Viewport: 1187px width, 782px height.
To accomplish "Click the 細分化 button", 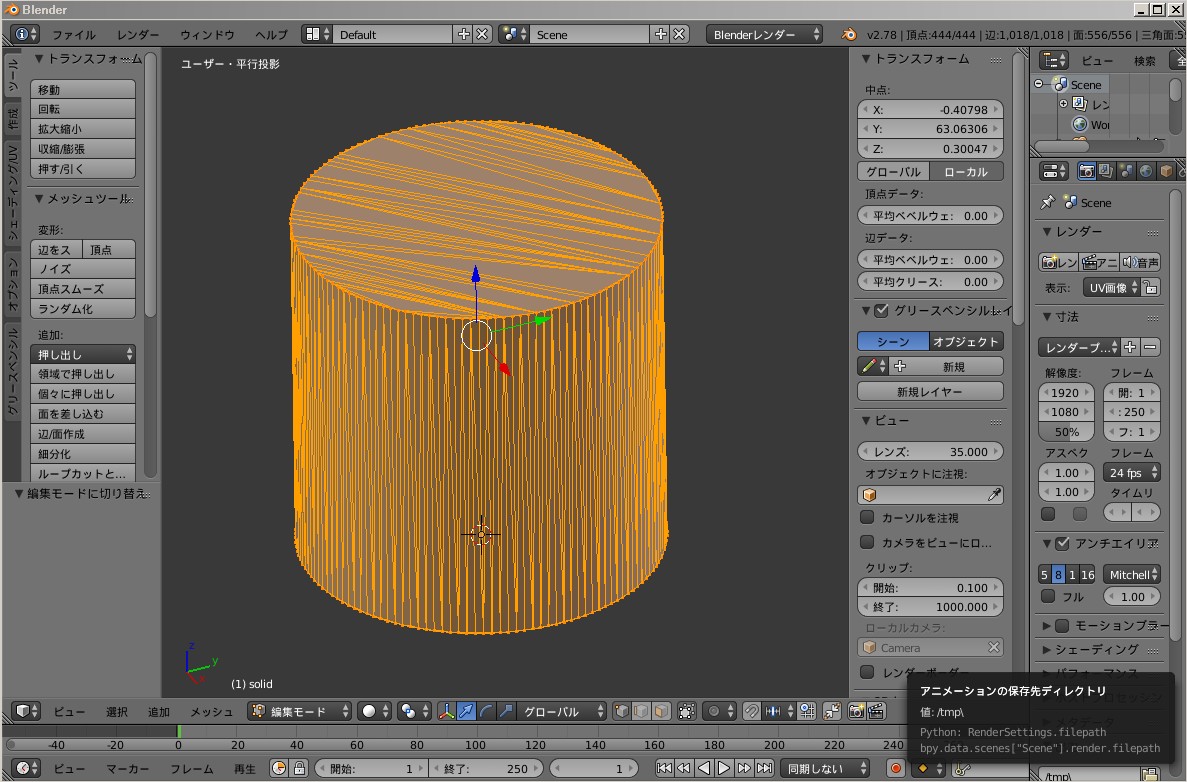I will tap(83, 454).
